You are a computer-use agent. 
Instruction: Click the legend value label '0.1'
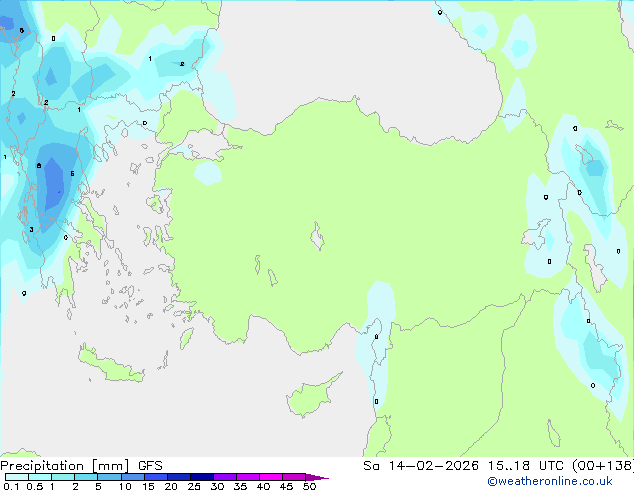11,486
